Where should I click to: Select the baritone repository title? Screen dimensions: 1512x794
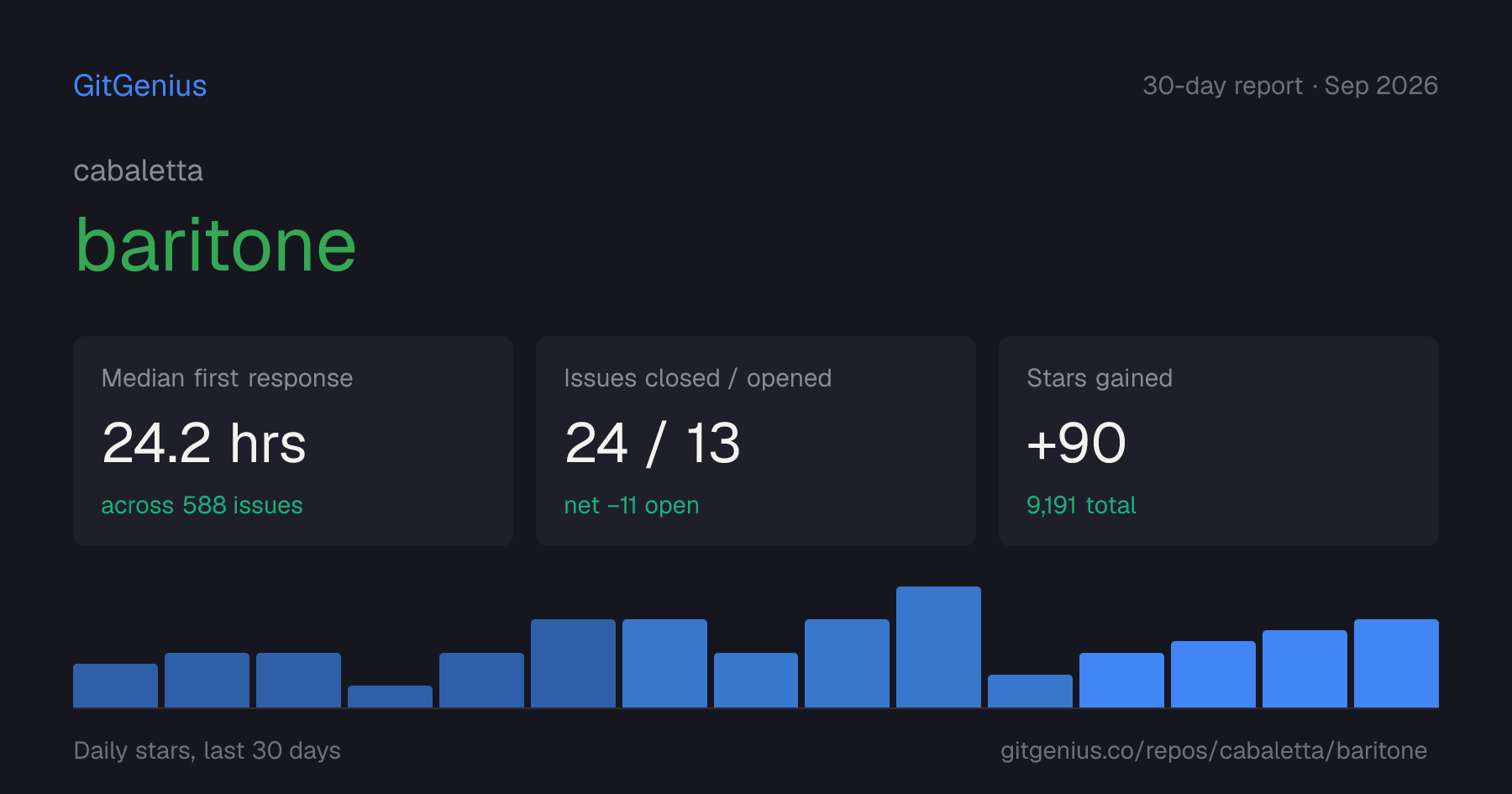[x=216, y=245]
